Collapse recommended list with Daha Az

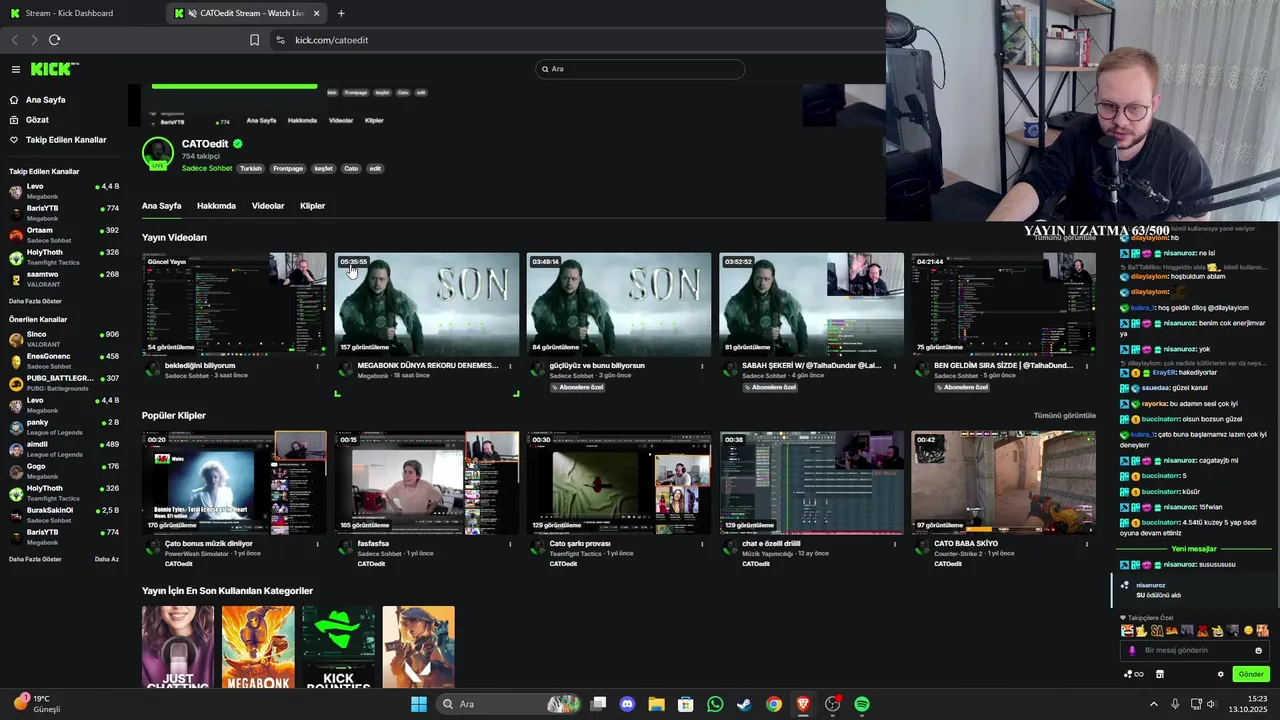point(107,559)
